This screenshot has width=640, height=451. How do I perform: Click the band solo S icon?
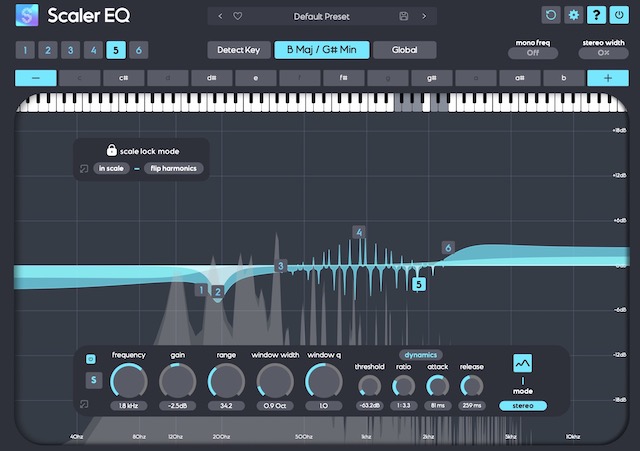click(93, 380)
